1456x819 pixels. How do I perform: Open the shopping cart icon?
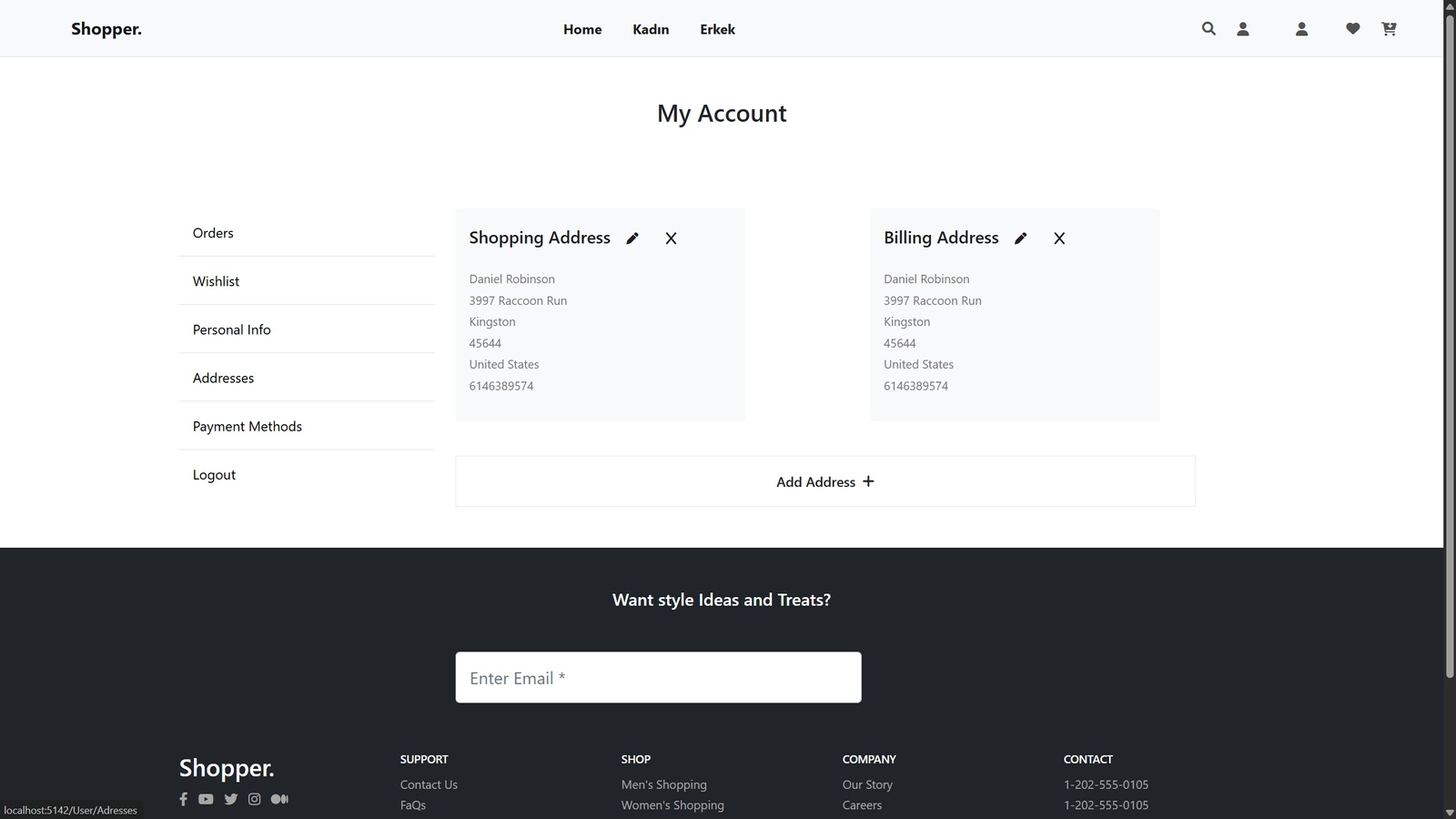[x=1389, y=29]
